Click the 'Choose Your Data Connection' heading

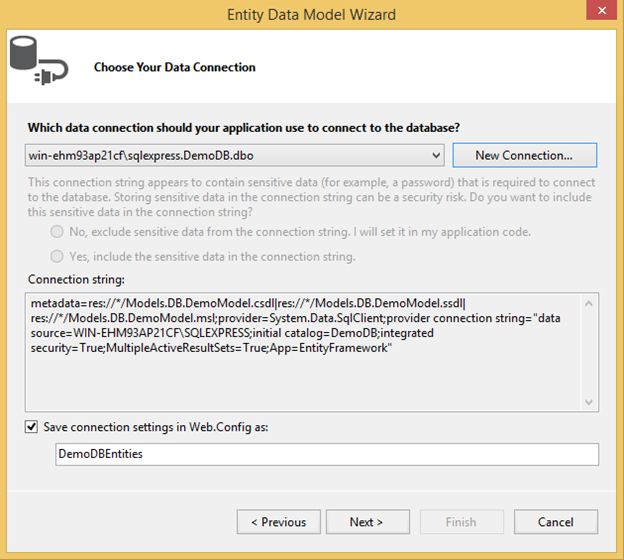(175, 67)
